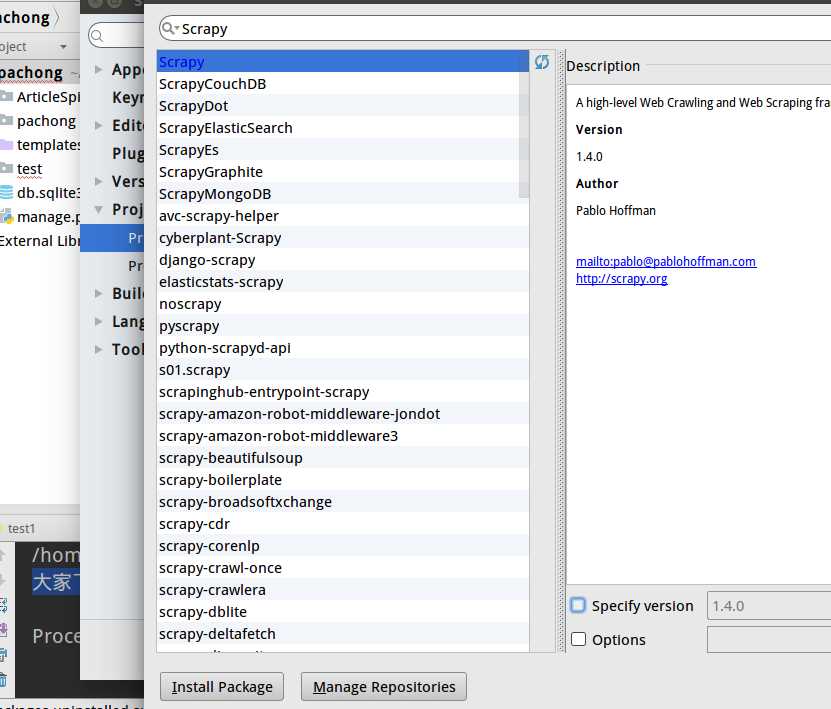Viewport: 831px width, 709px height.
Task: Select the highlighted Project Interpreter settings item
Action: coord(112,238)
